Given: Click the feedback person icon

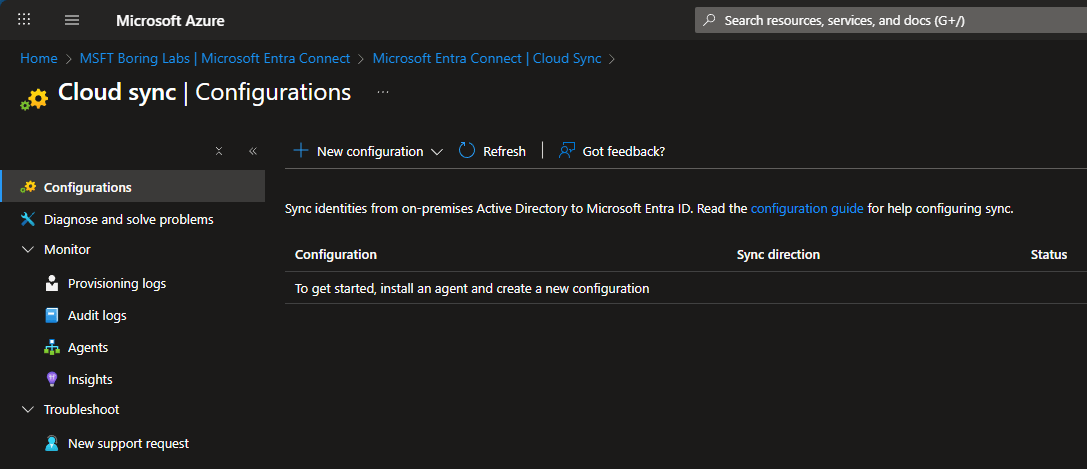Looking at the screenshot, I should (567, 150).
